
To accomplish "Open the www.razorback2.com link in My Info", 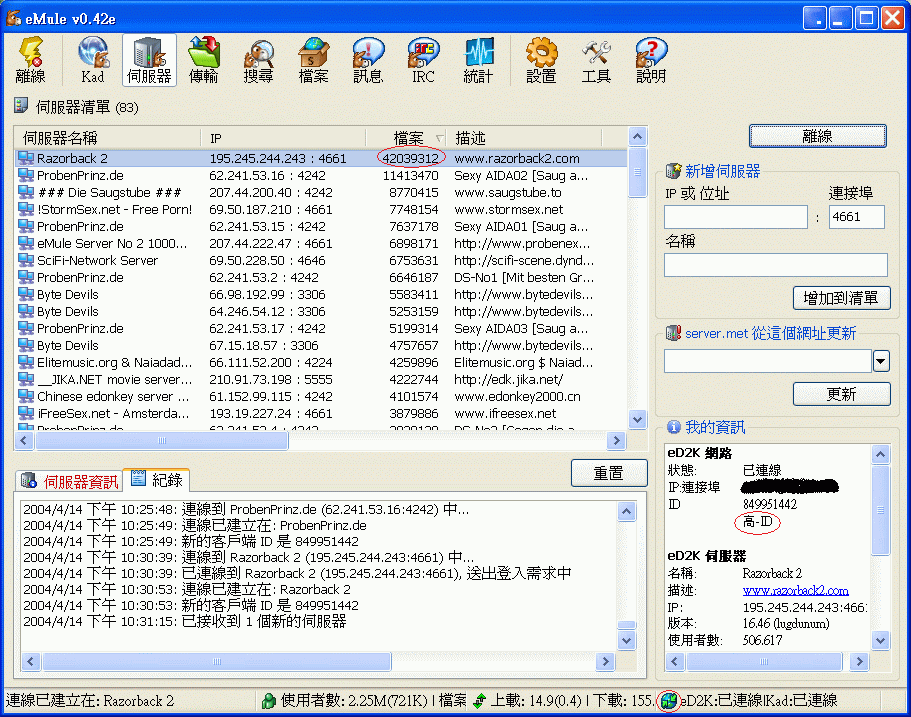I will click(x=795, y=590).
